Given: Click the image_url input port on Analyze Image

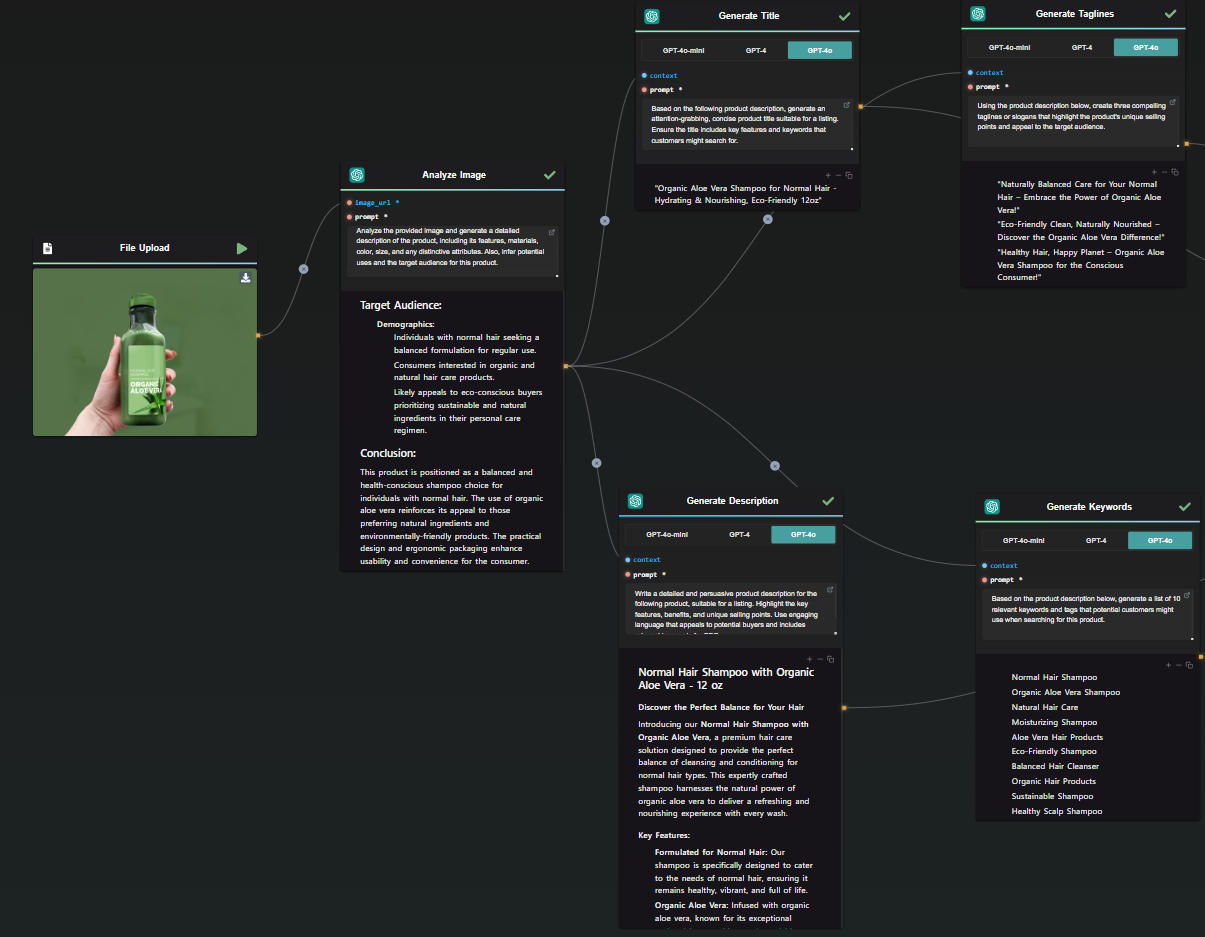Looking at the screenshot, I should [x=349, y=203].
